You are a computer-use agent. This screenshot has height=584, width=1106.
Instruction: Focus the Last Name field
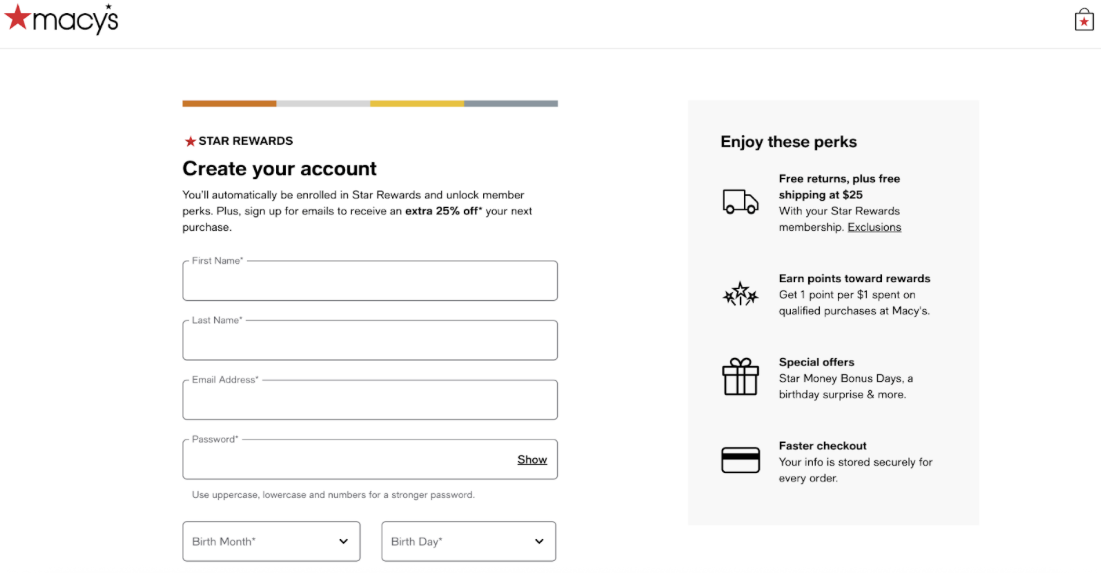click(369, 341)
